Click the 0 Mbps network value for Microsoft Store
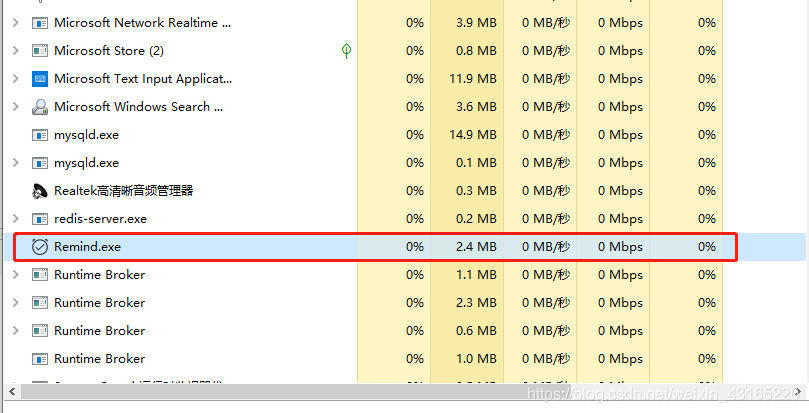 point(620,51)
